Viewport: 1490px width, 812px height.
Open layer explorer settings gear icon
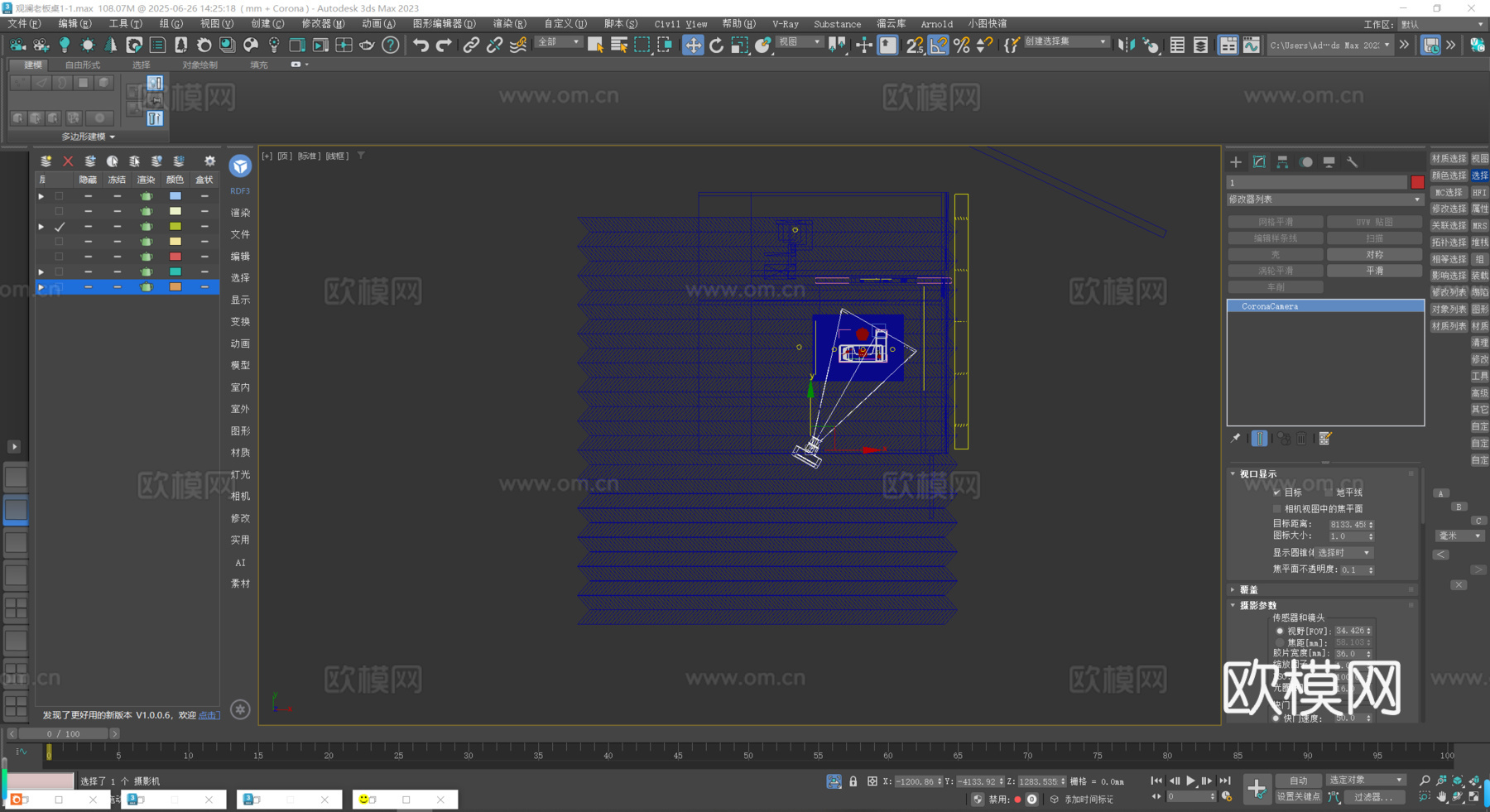[209, 161]
